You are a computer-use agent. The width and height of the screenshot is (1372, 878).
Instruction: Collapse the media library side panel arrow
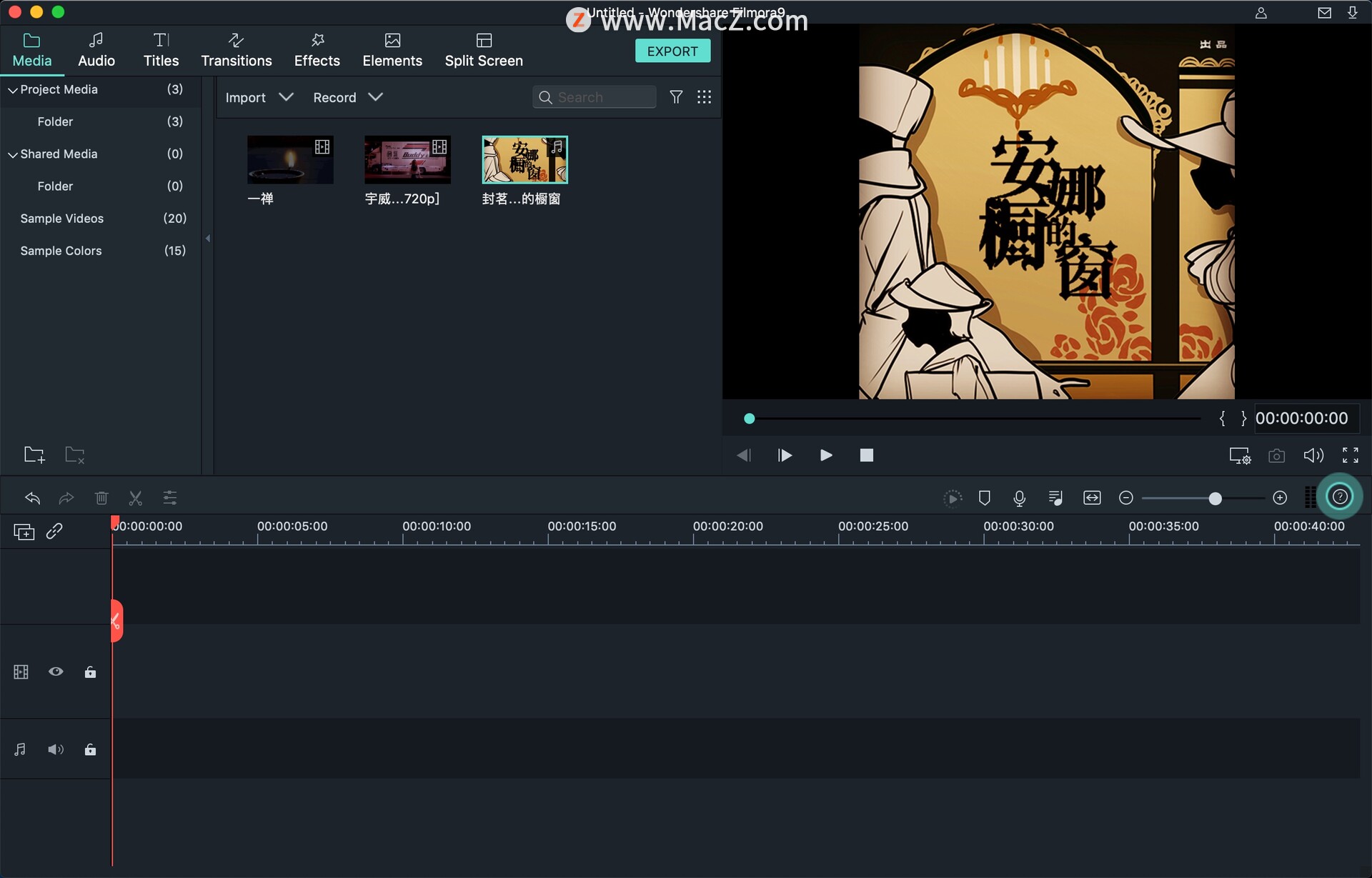pos(208,239)
